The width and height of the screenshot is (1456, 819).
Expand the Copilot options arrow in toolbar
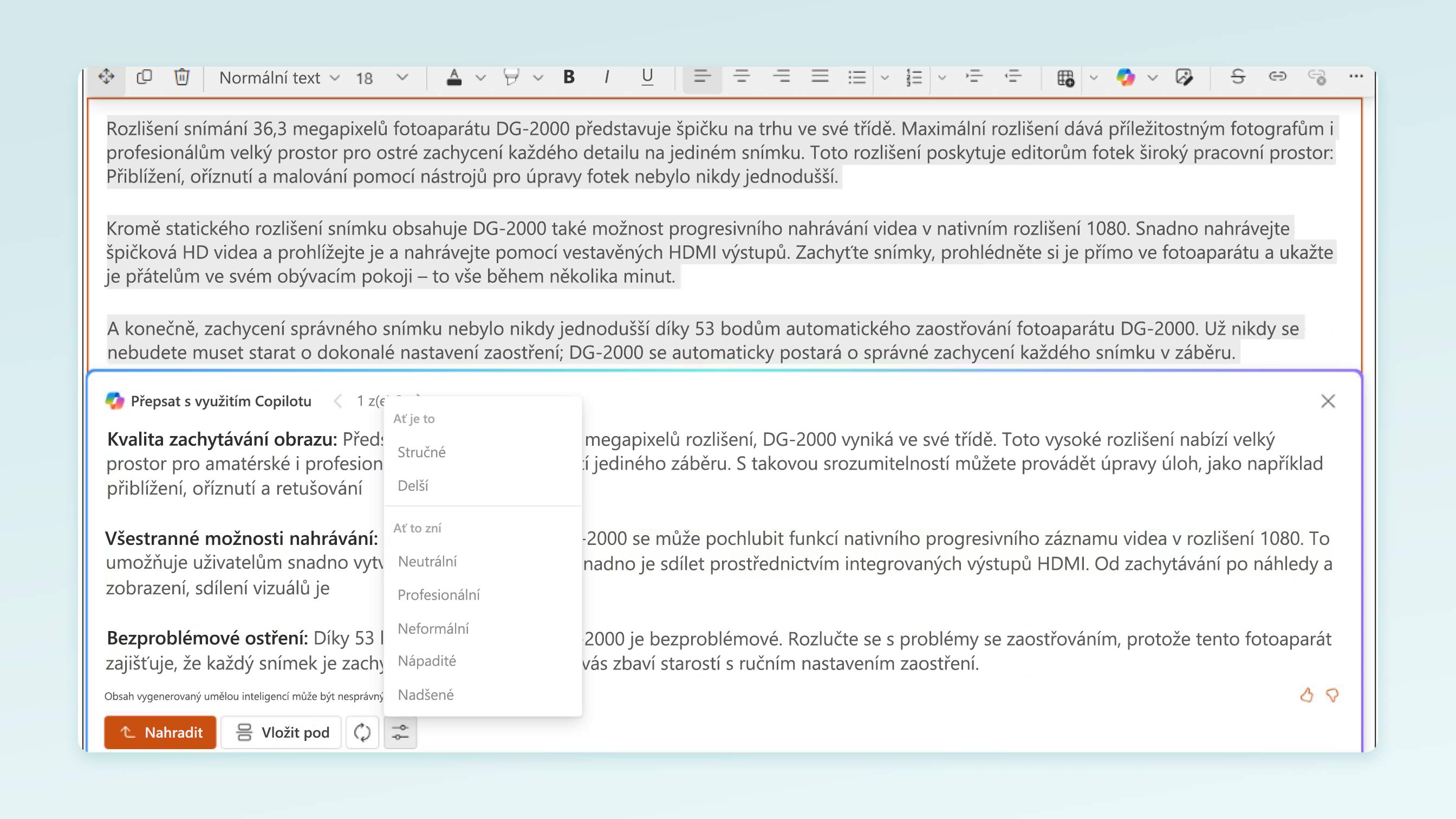pyautogui.click(x=1153, y=77)
